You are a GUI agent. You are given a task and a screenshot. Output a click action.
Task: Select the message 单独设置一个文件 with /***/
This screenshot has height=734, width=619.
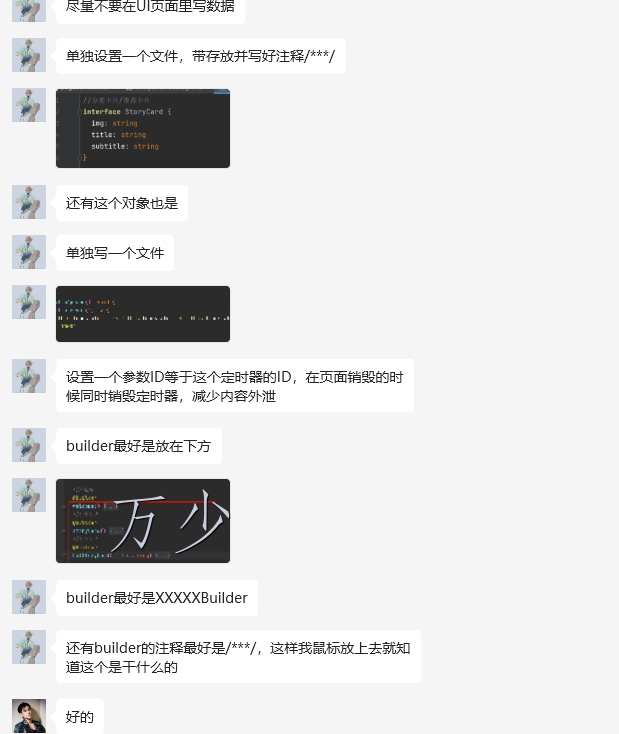(x=200, y=56)
